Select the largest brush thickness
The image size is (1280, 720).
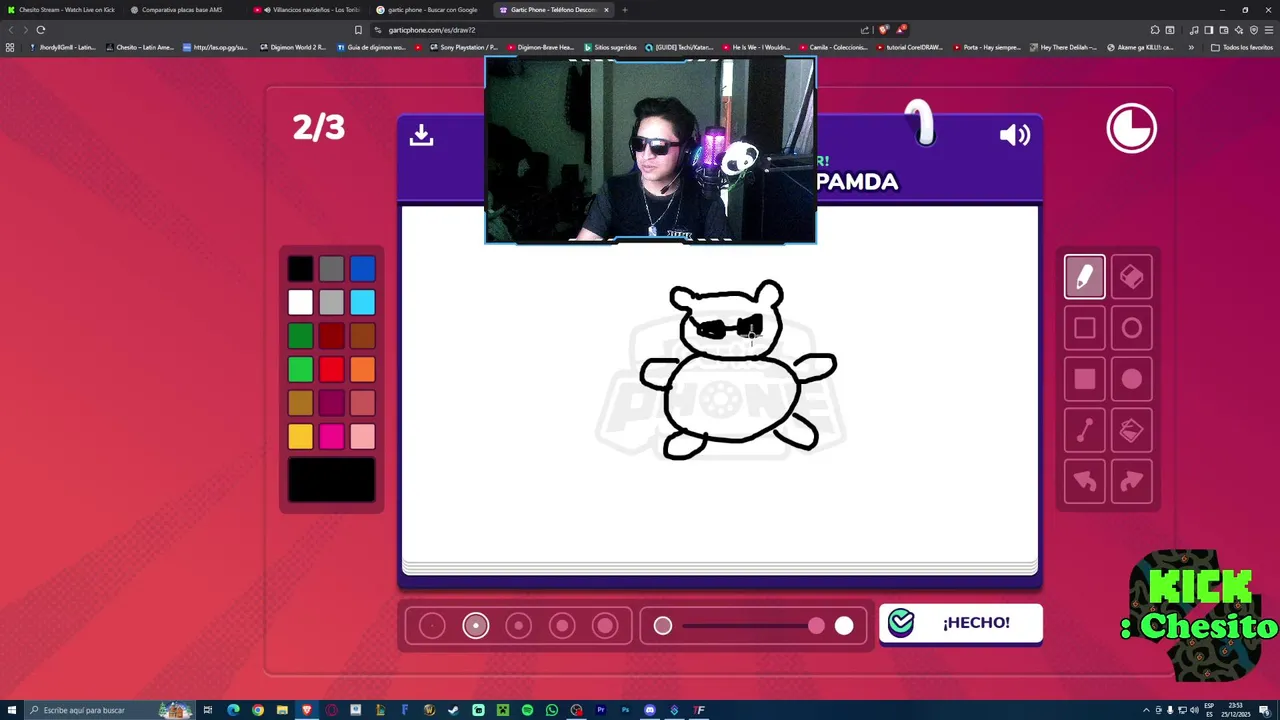tap(605, 626)
